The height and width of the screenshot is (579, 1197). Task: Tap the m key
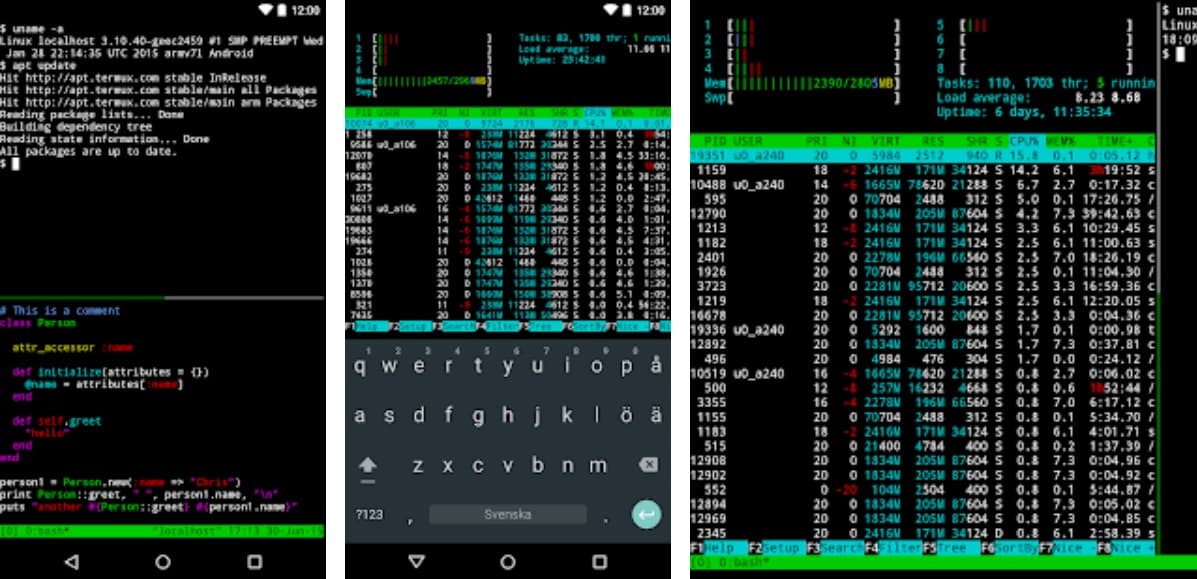[597, 465]
